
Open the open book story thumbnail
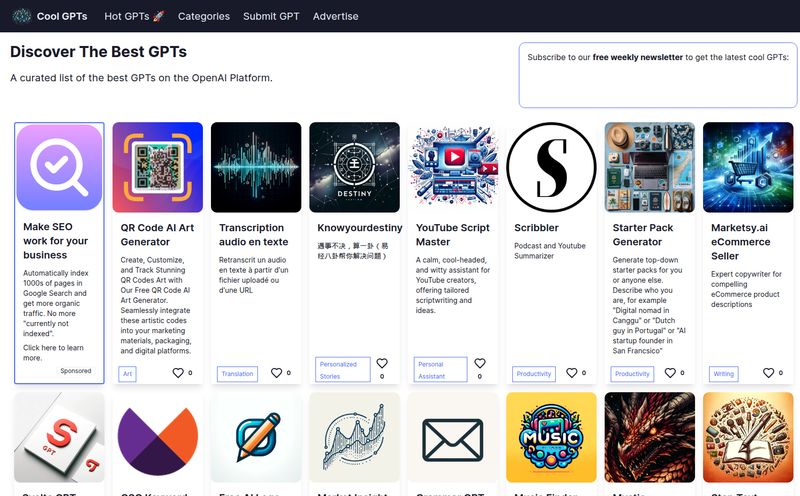(x=748, y=437)
